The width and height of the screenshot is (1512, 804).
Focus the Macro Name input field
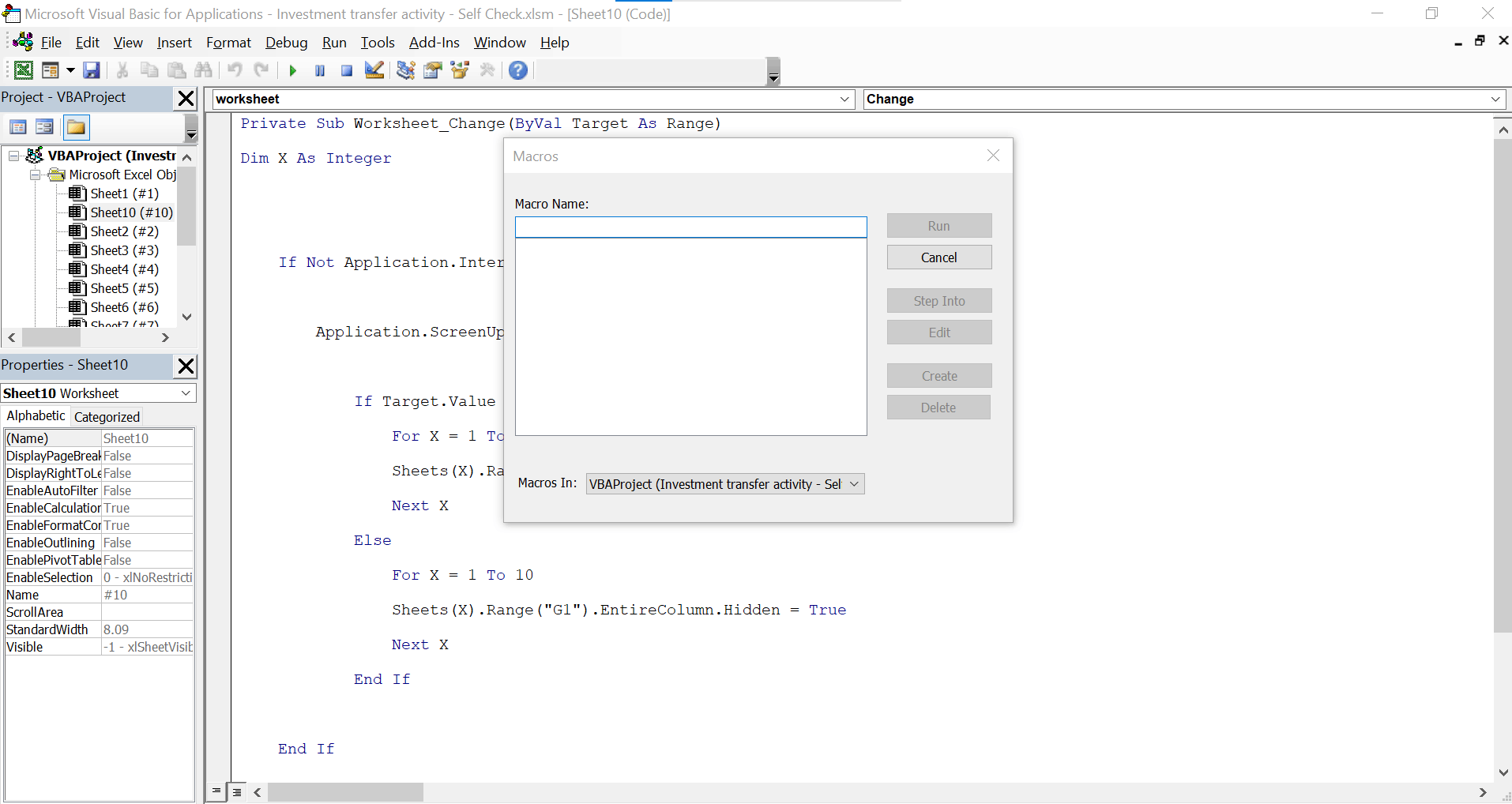[x=691, y=227]
